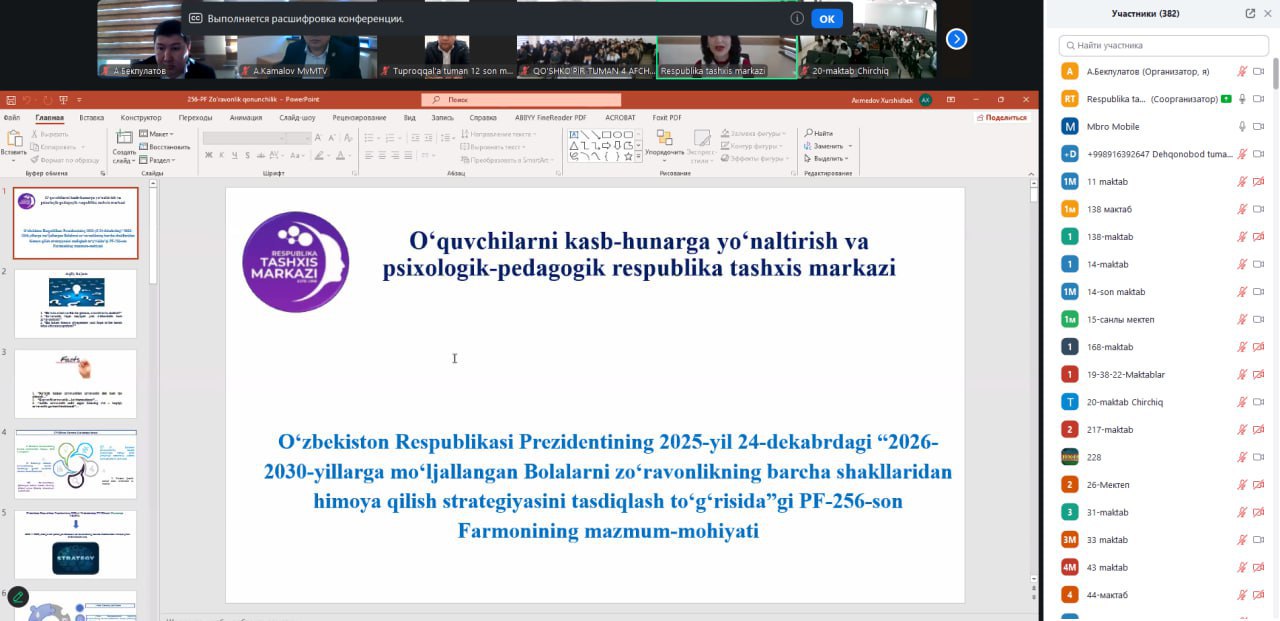Toggle microphone for Mbro Mobile
This screenshot has width=1280, height=621.
pos(1242,127)
